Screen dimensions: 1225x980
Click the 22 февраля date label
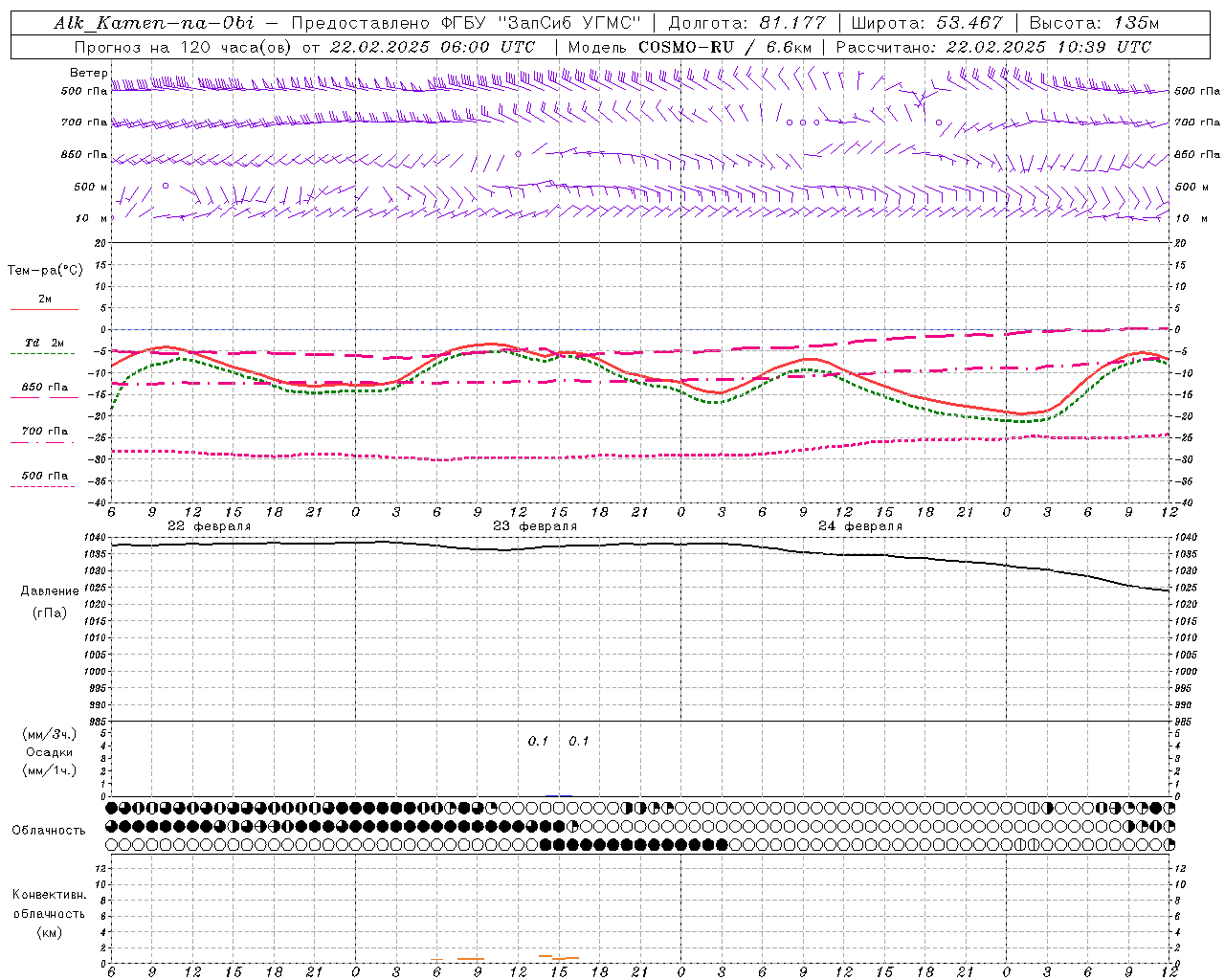tap(209, 526)
